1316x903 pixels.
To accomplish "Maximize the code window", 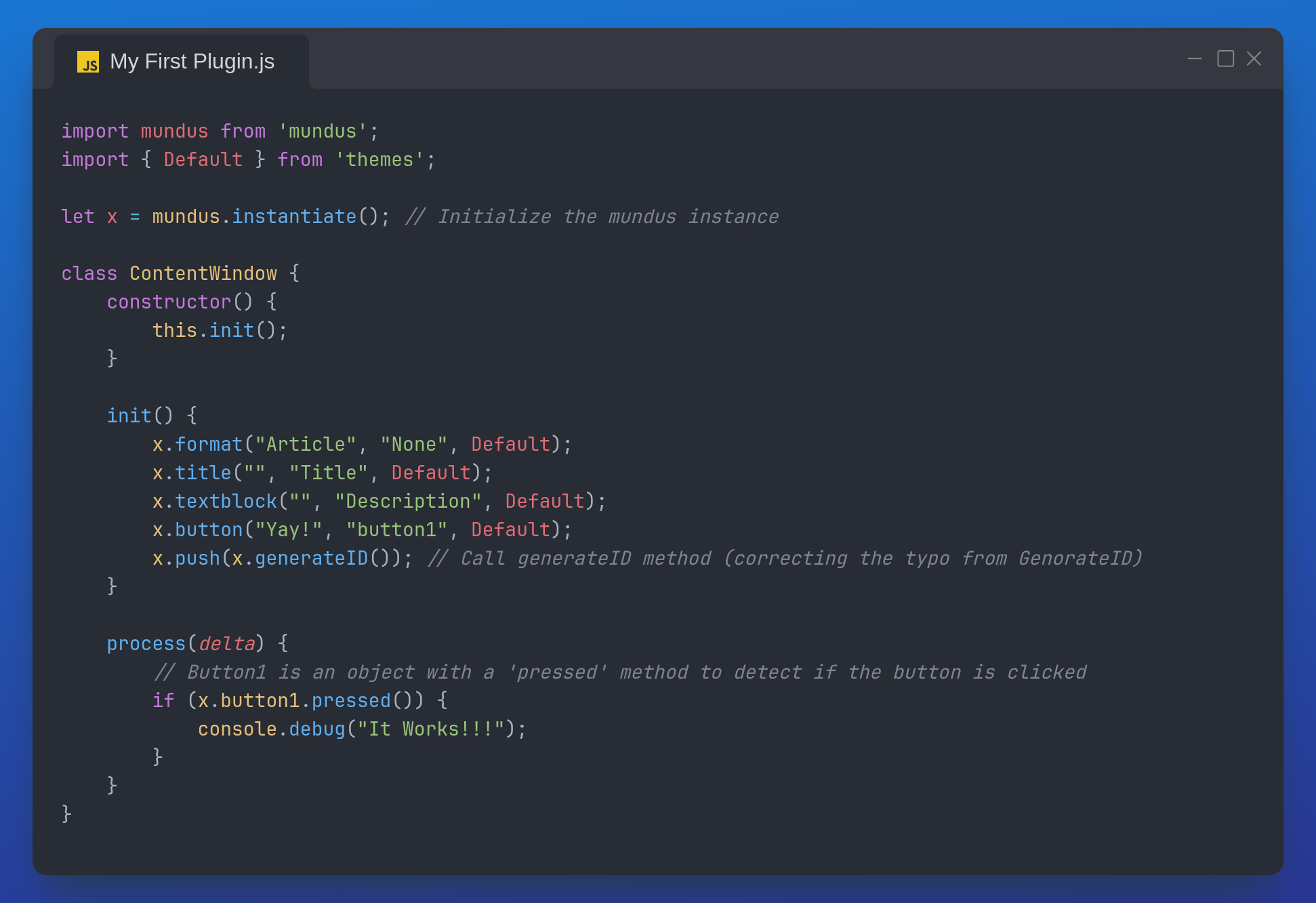I will [x=1225, y=59].
